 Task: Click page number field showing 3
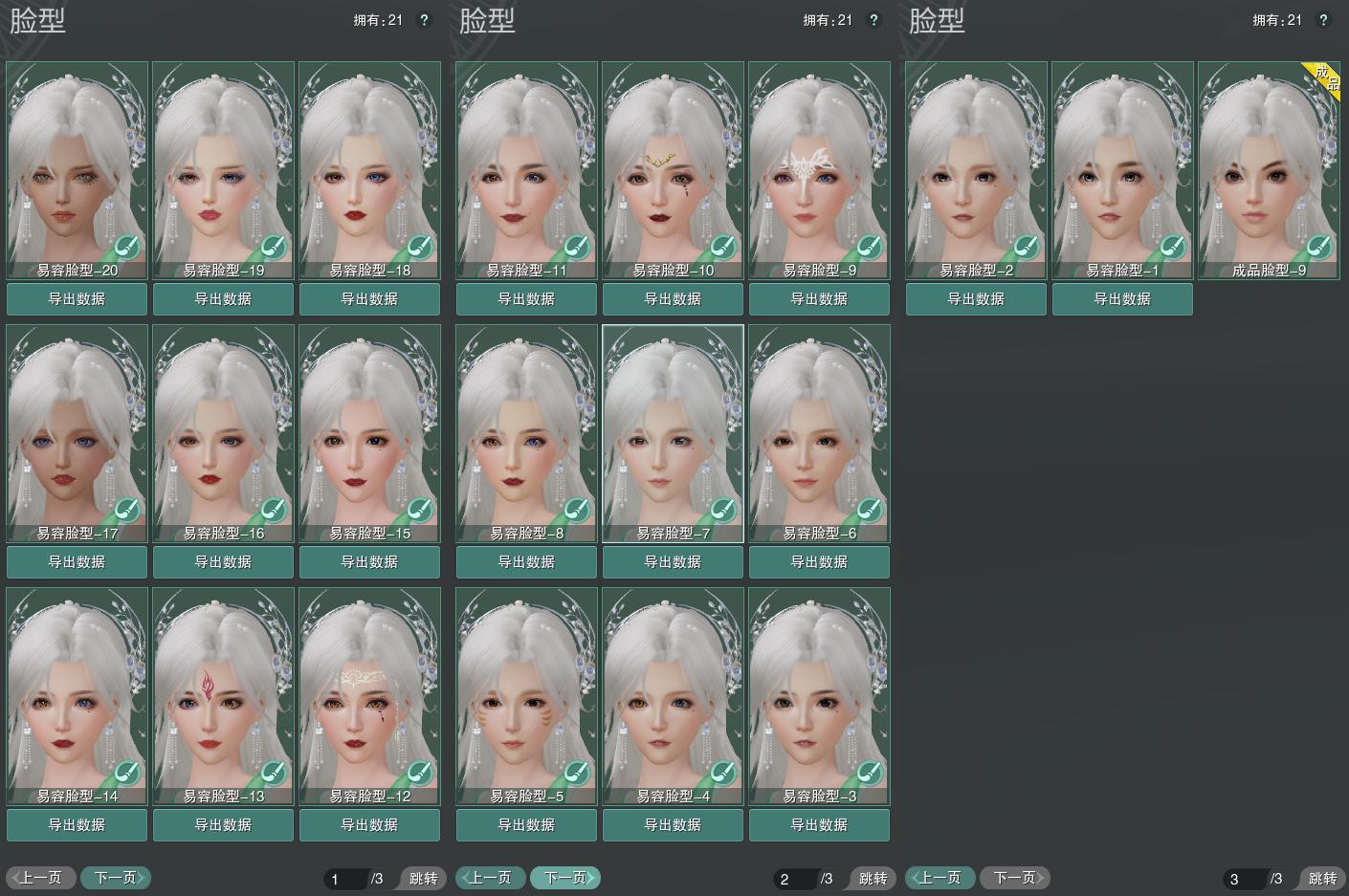tap(1245, 879)
